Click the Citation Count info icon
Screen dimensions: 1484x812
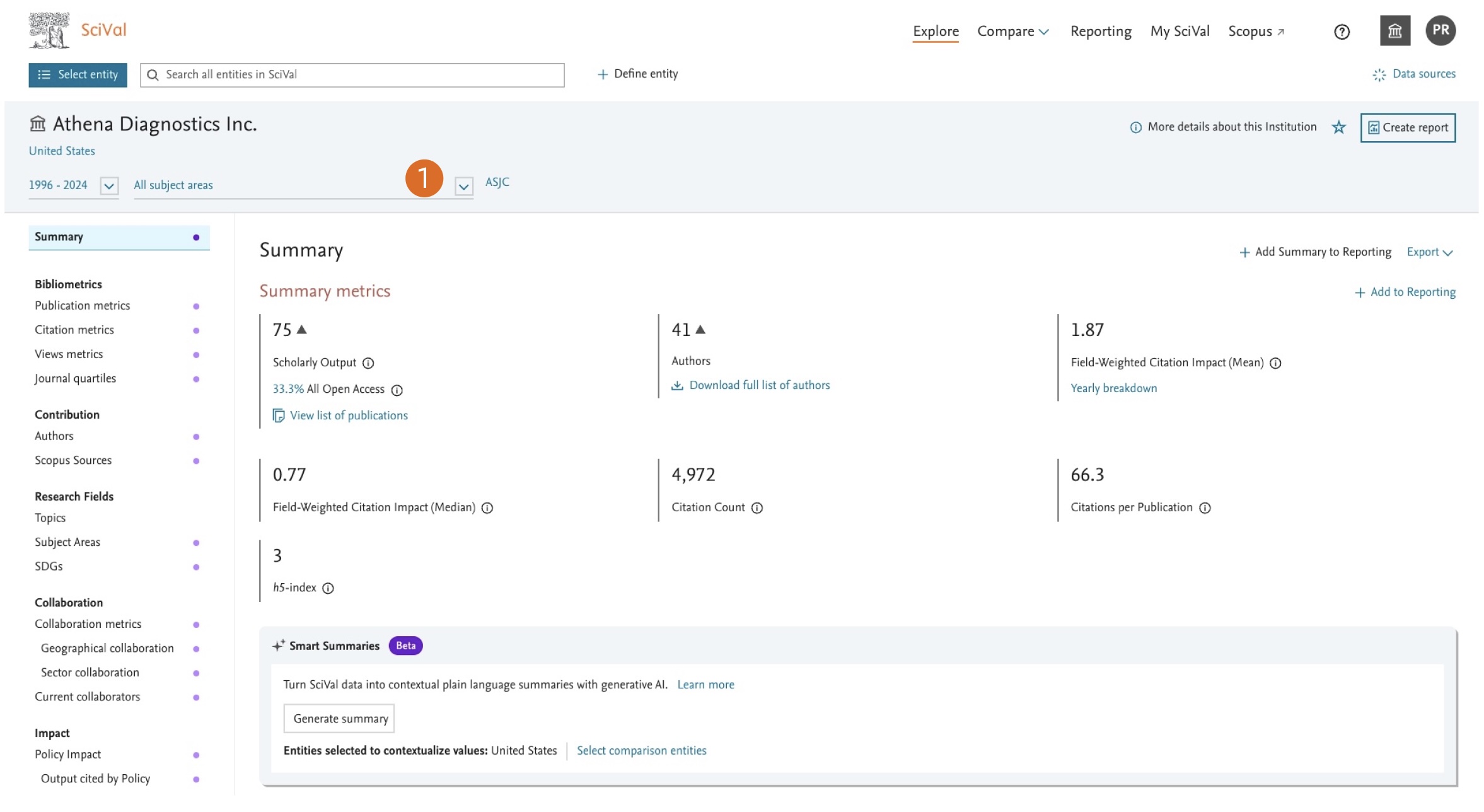coord(757,508)
